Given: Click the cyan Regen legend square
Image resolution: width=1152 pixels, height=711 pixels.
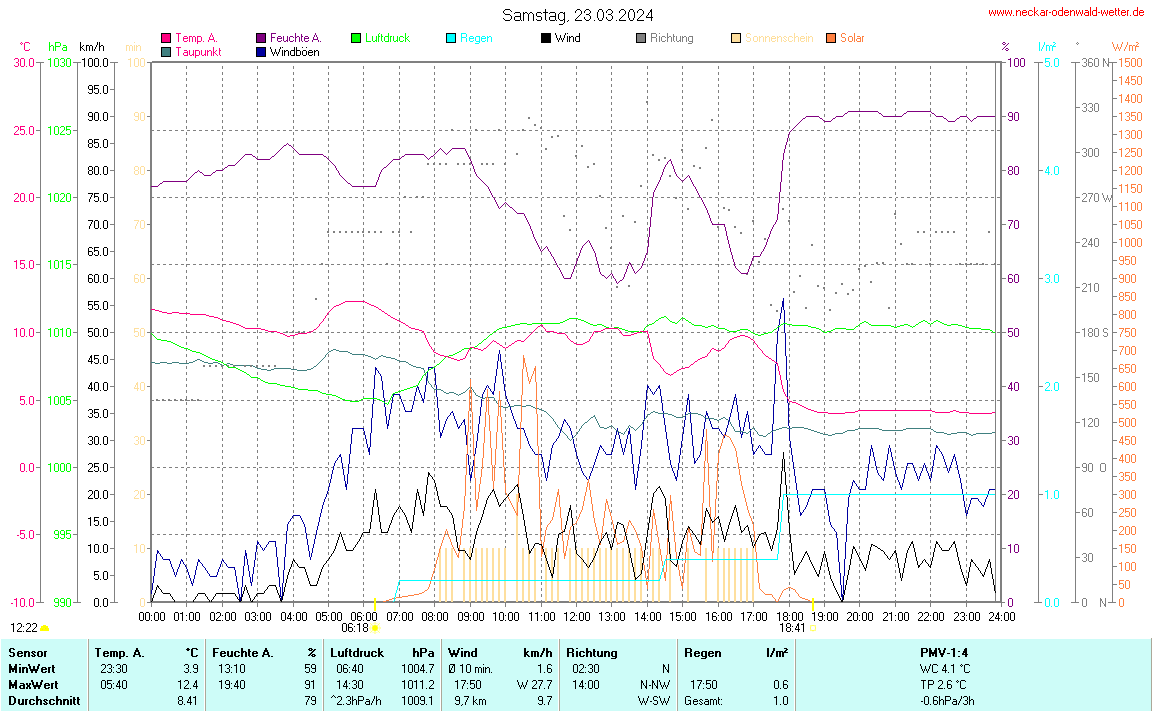Looking at the screenshot, I should pos(451,39).
